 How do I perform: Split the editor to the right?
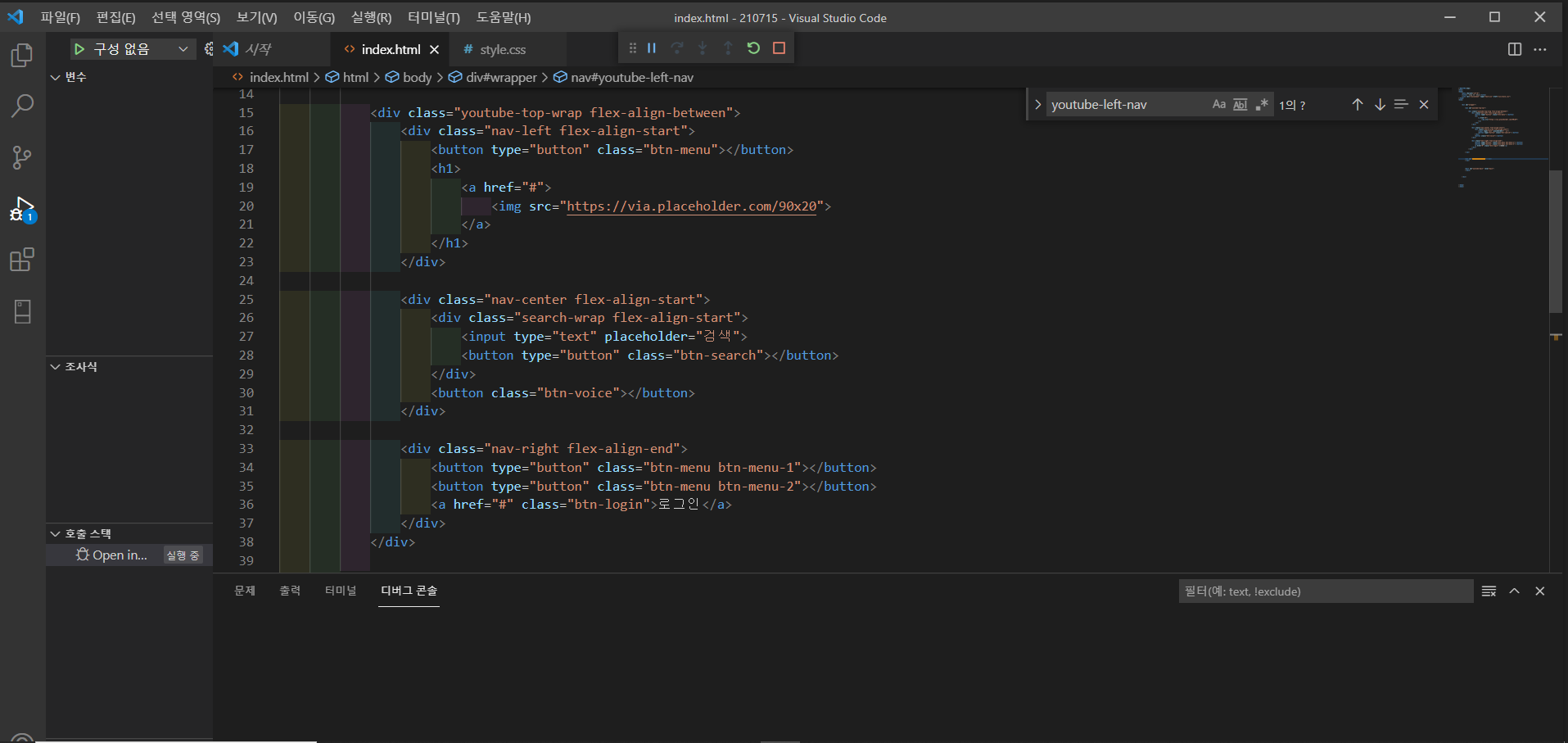coord(1514,49)
